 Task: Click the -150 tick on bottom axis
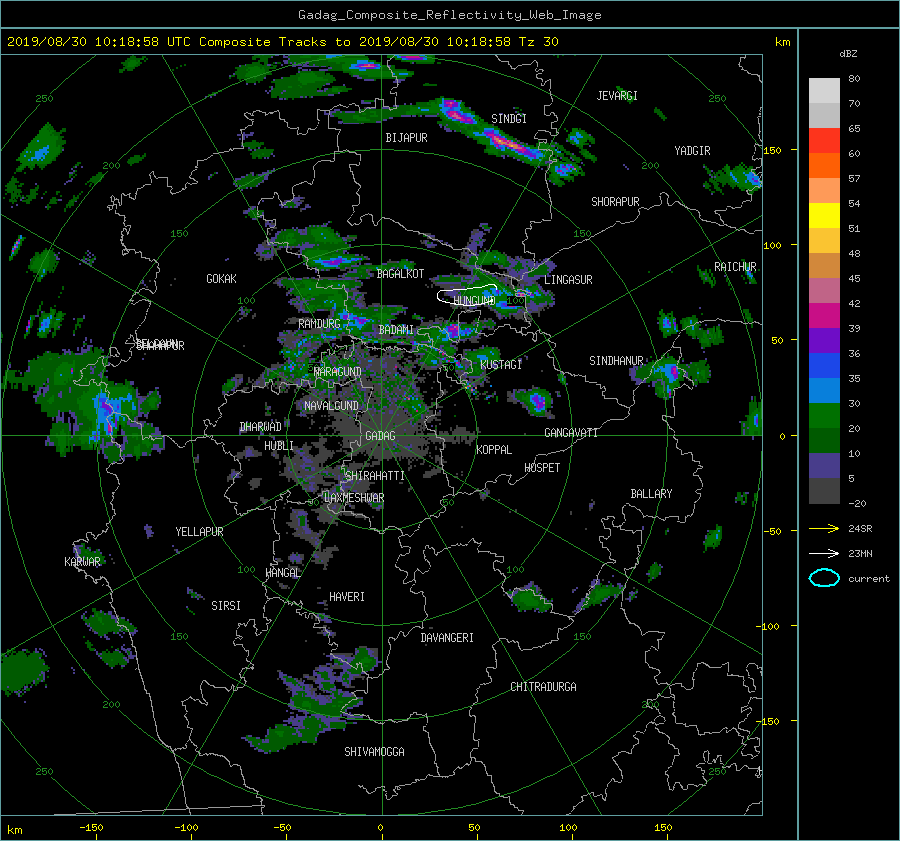click(91, 828)
